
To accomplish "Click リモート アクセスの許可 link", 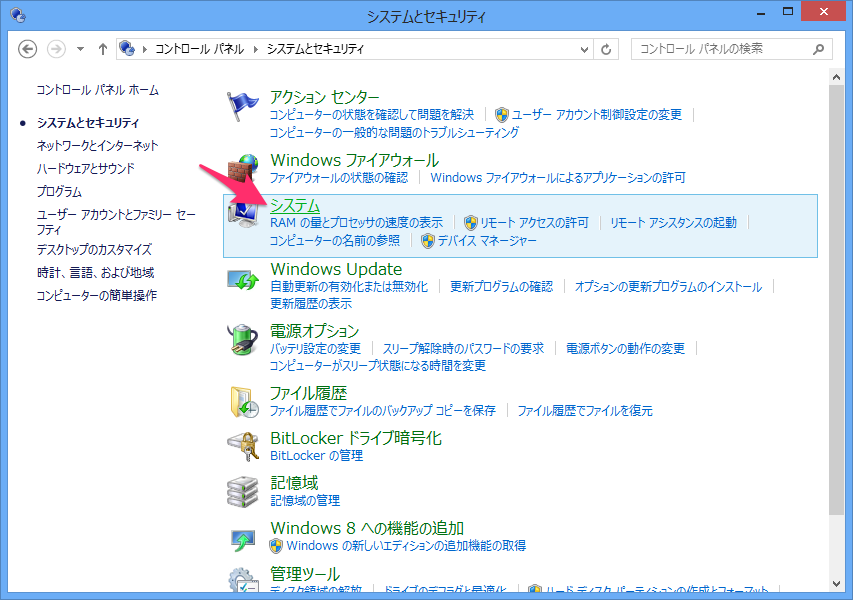I will point(534,222).
